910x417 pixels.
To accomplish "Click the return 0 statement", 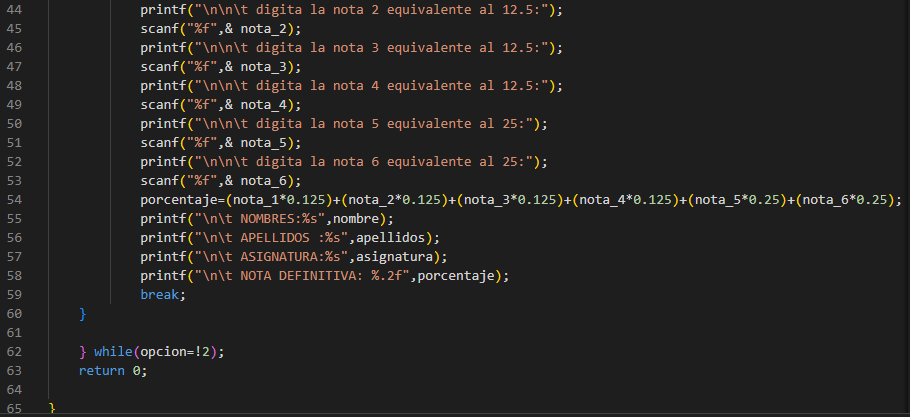I will [x=112, y=371].
